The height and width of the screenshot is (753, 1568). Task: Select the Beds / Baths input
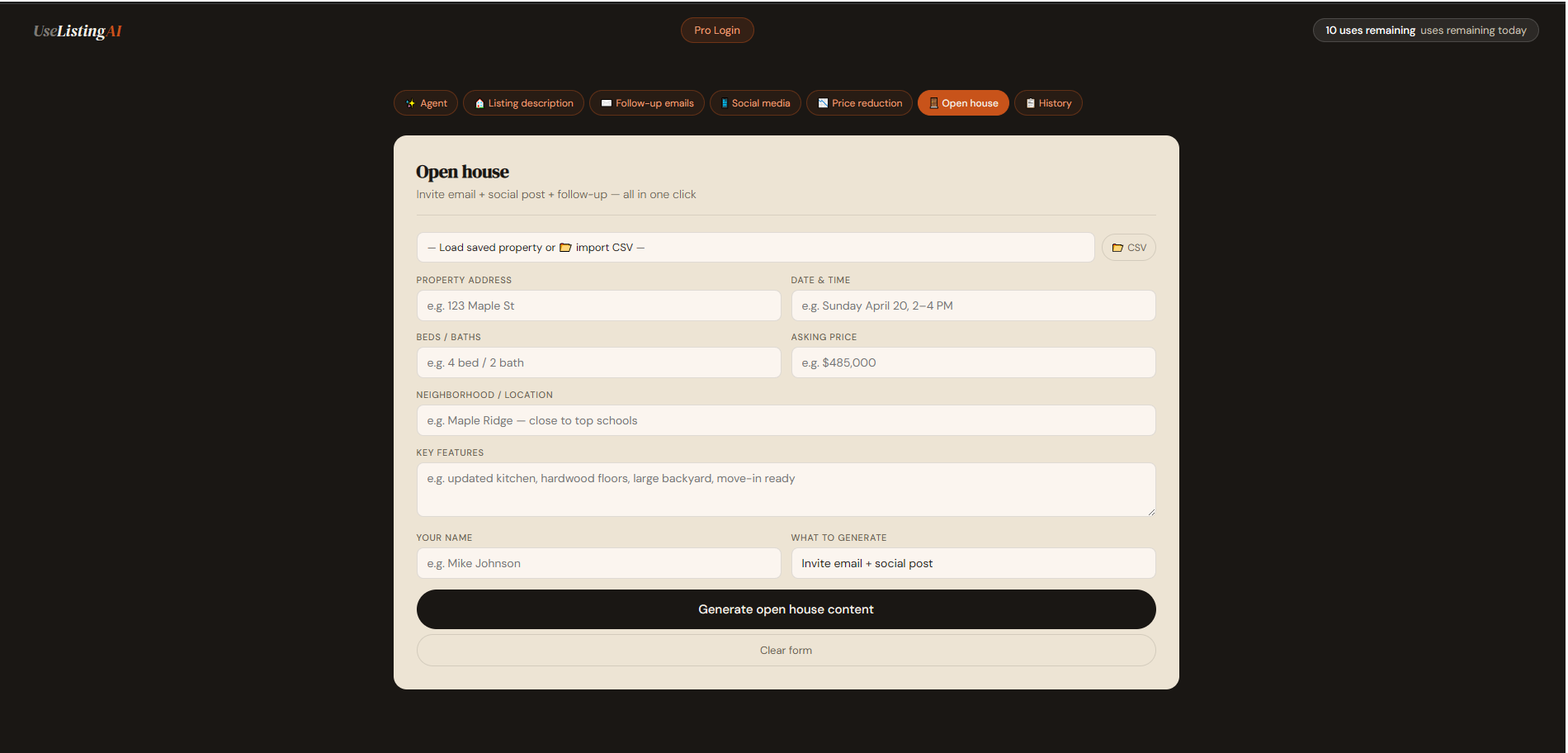click(x=598, y=362)
